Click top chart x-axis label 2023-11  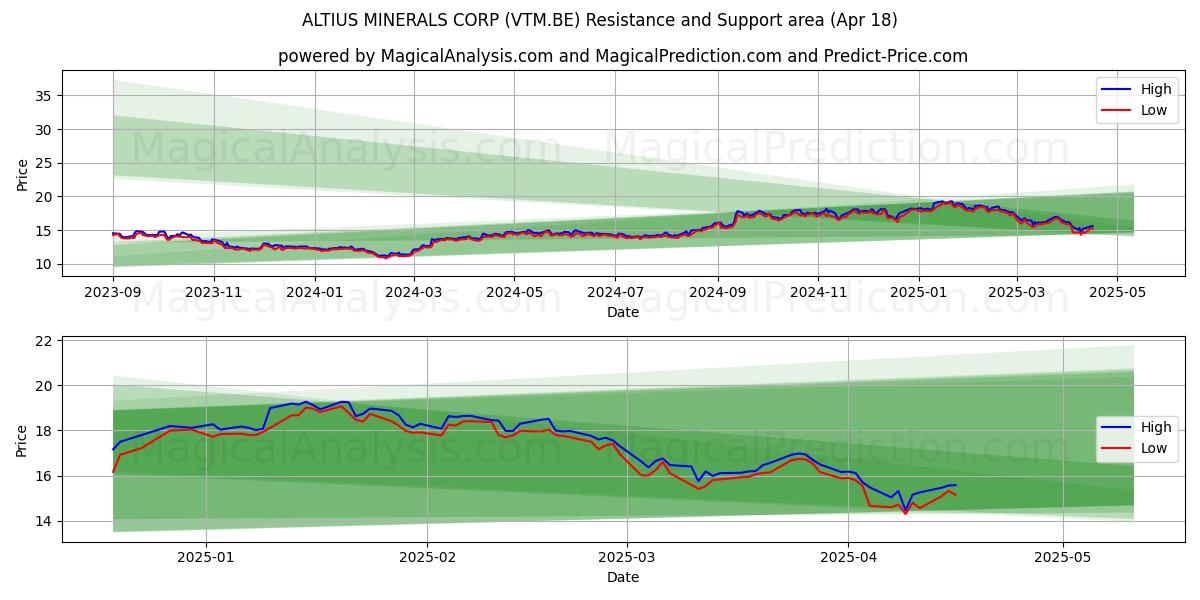click(x=214, y=292)
